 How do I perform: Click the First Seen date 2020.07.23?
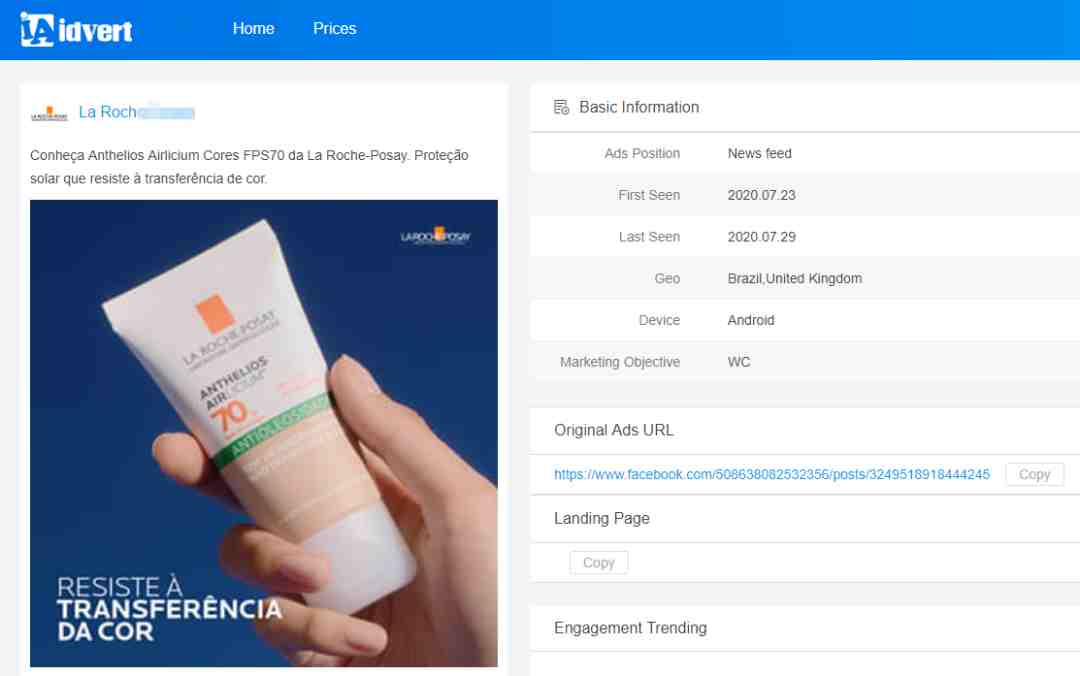[x=761, y=195]
